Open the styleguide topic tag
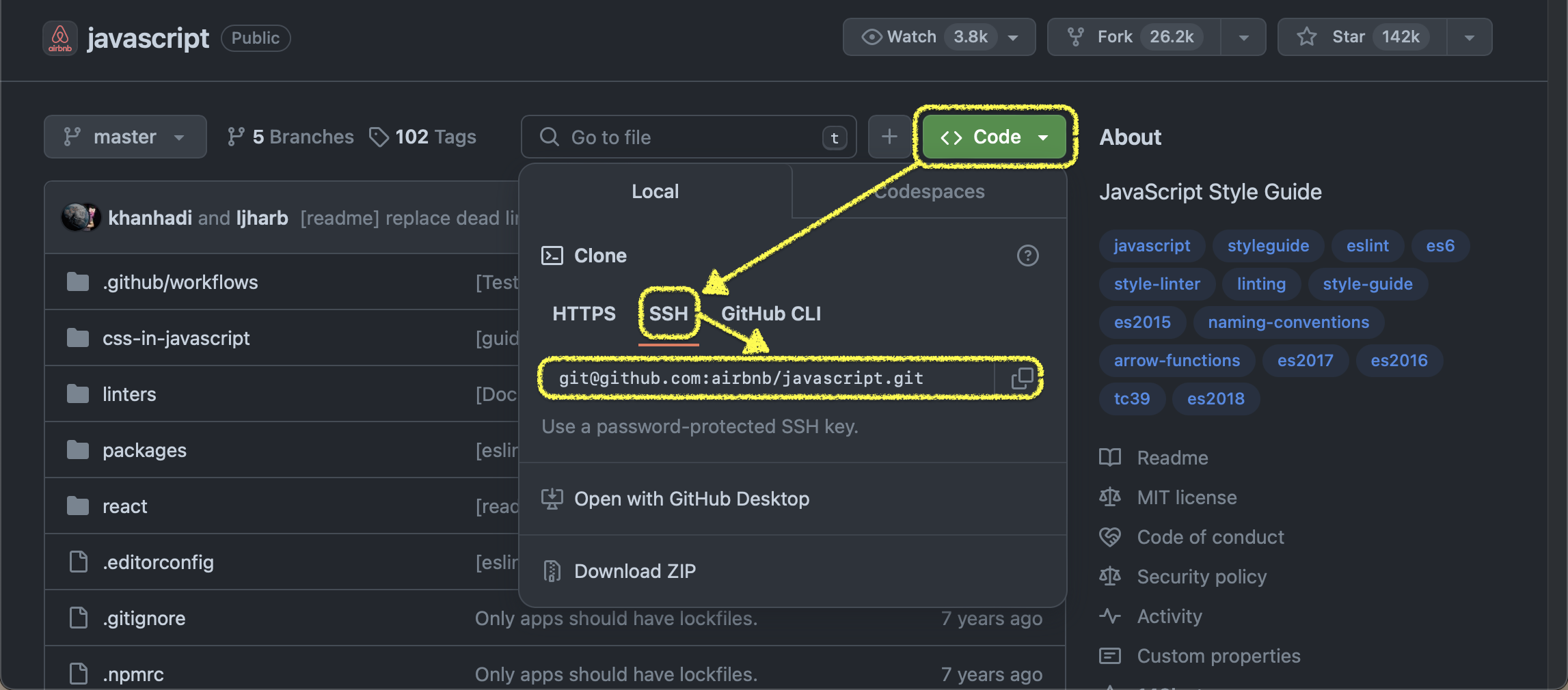This screenshot has height=690, width=1568. coord(1268,245)
